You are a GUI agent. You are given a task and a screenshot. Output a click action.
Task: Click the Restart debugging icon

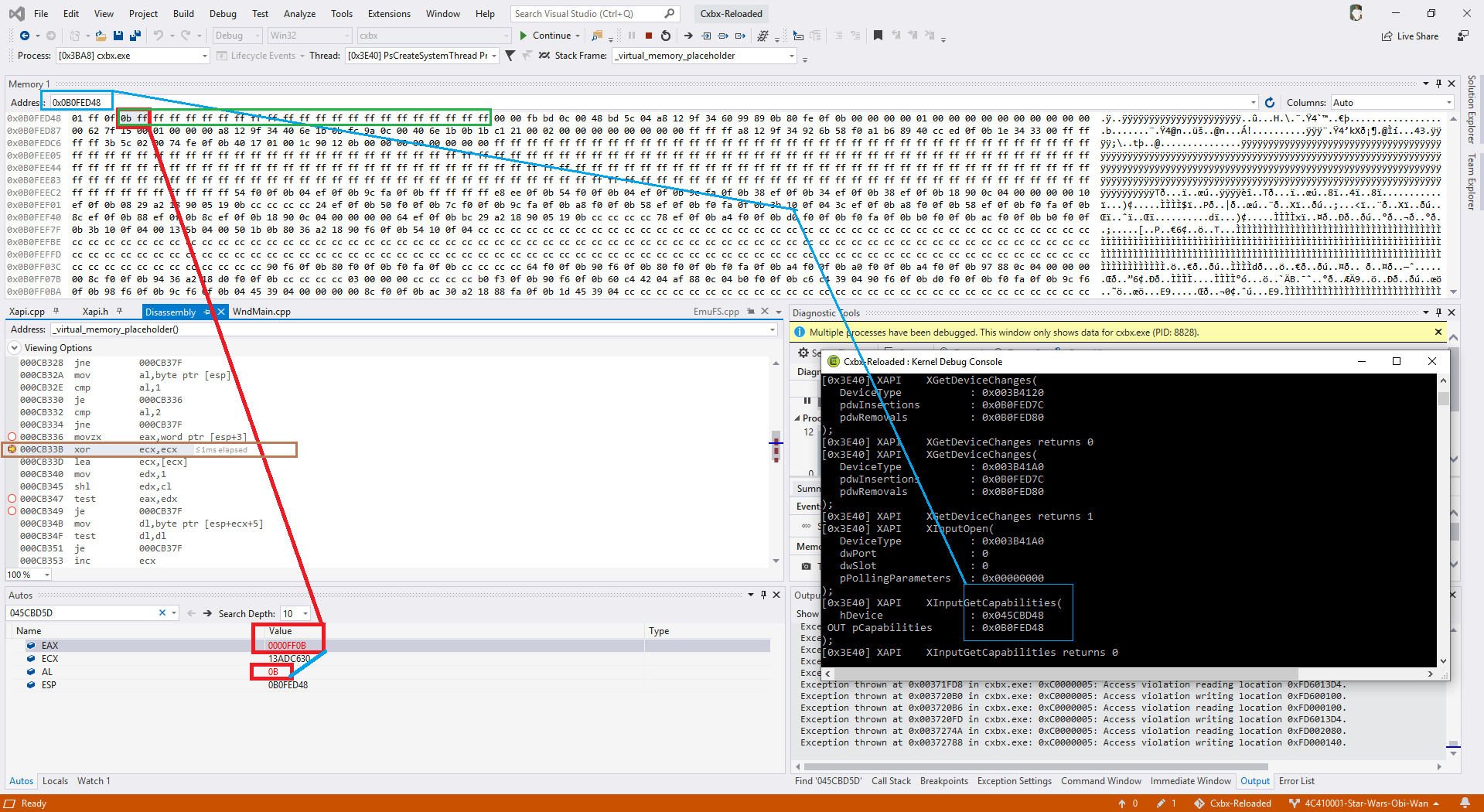tap(666, 36)
